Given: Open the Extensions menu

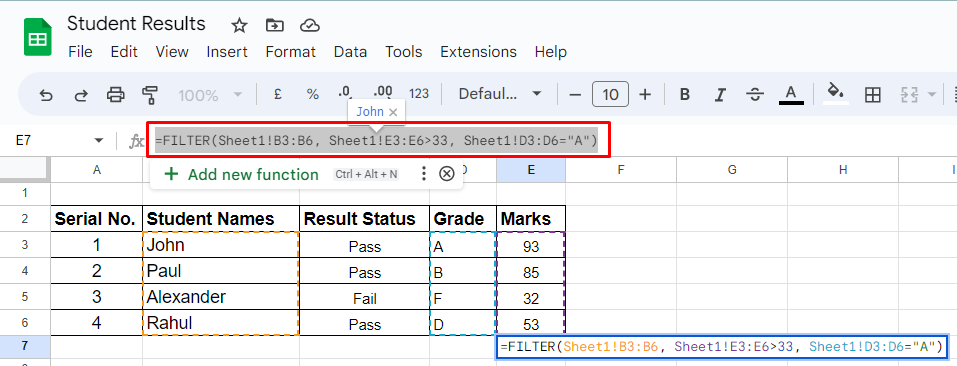Looking at the screenshot, I should coord(478,52).
